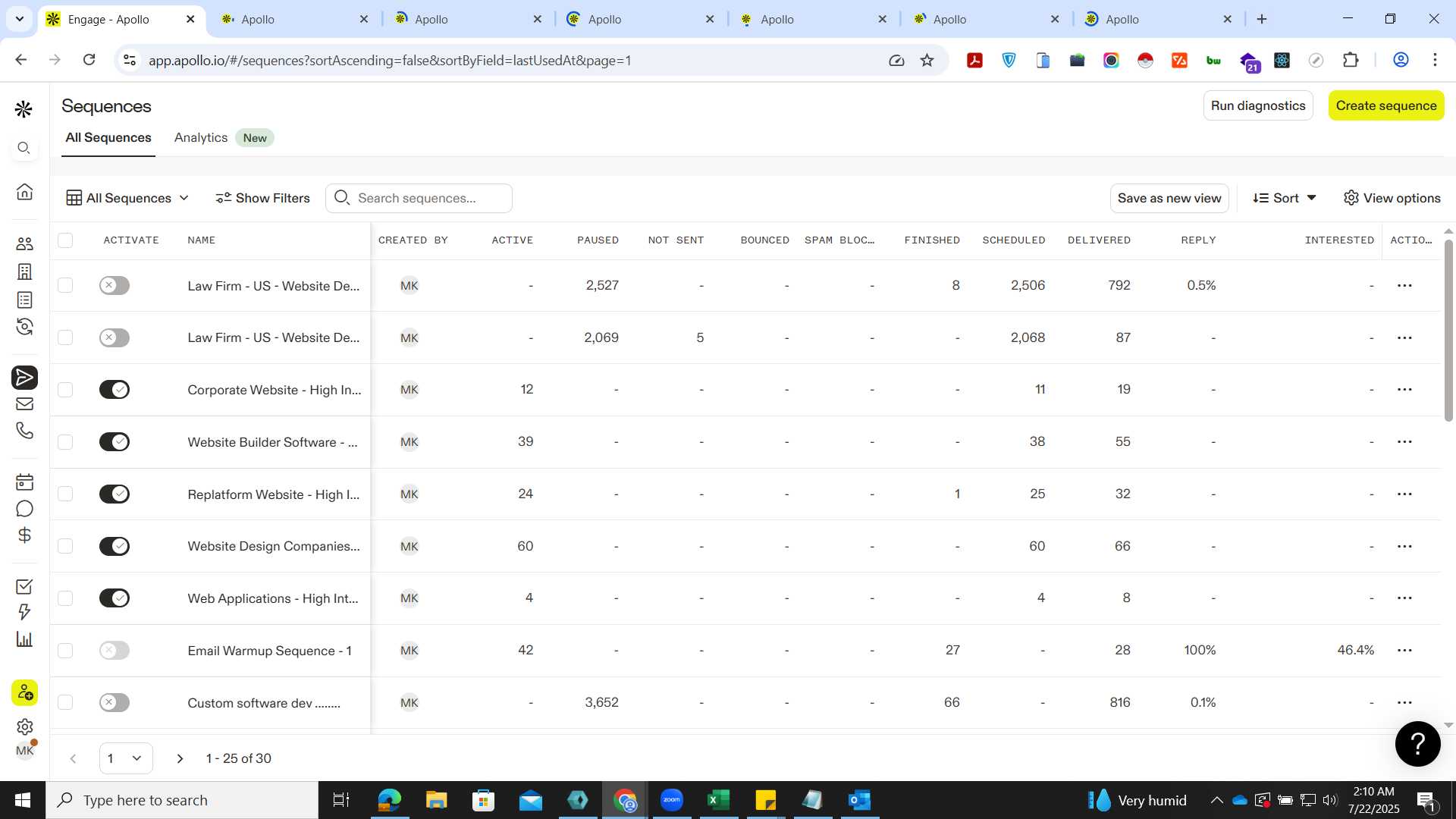1456x819 pixels.
Task: Check the Email Warmup Sequence row checkbox
Action: (65, 651)
